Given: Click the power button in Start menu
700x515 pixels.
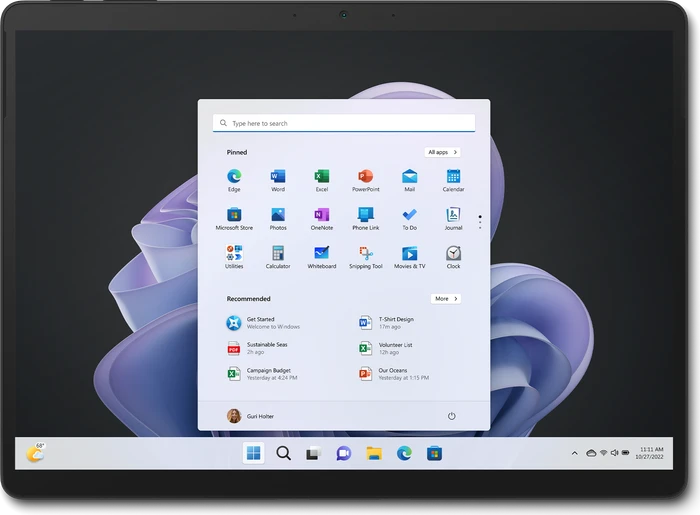Looking at the screenshot, I should point(451,416).
